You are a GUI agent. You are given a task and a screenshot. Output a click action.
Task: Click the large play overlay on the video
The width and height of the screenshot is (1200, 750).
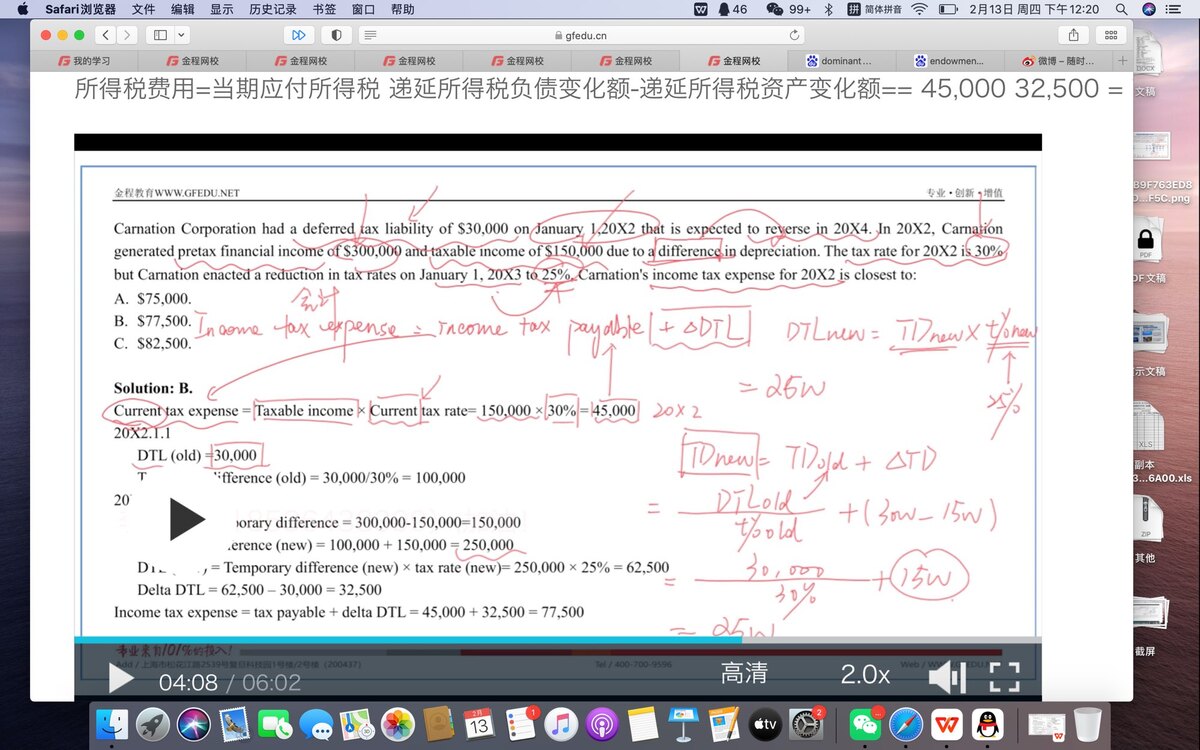pyautogui.click(x=186, y=520)
